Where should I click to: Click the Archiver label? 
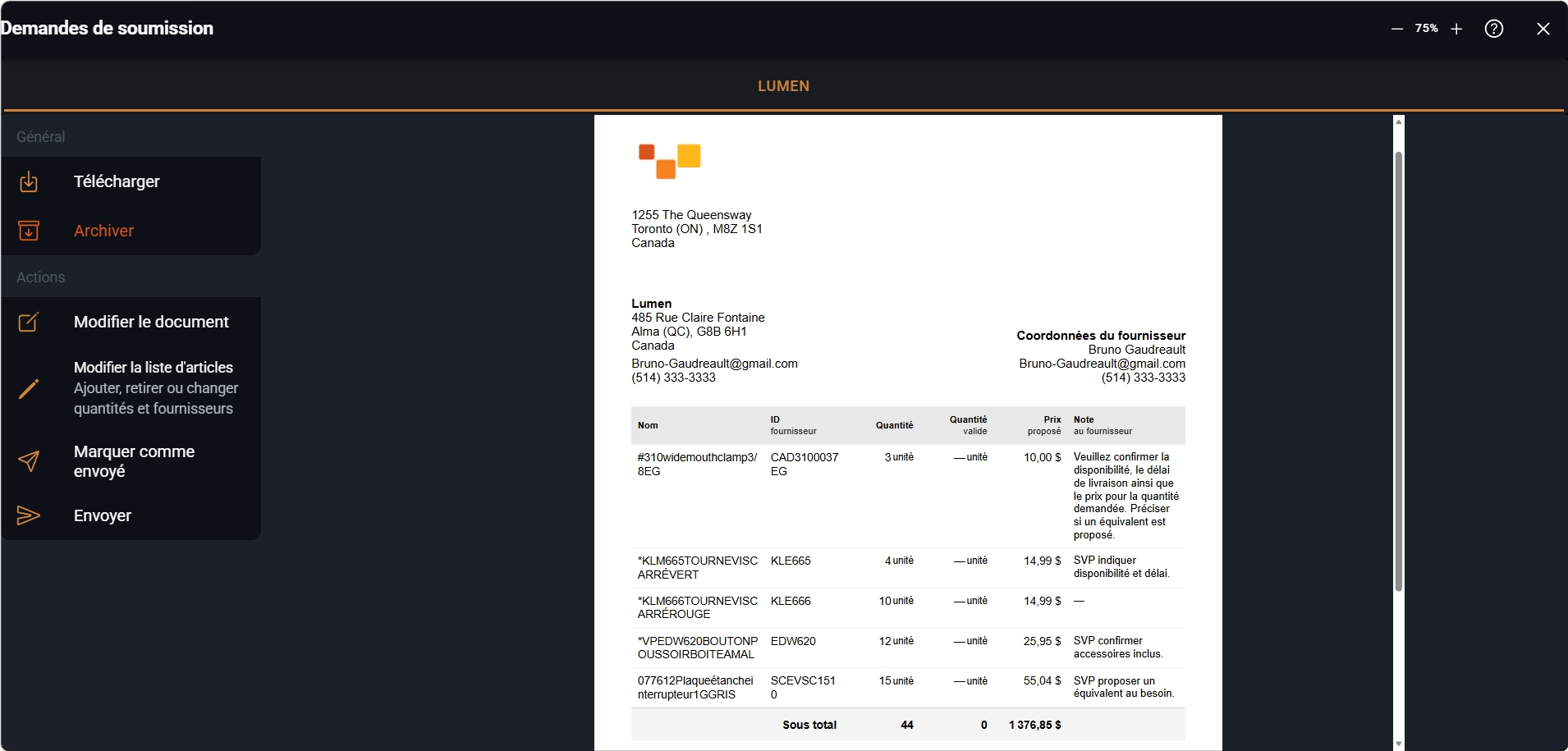[103, 231]
